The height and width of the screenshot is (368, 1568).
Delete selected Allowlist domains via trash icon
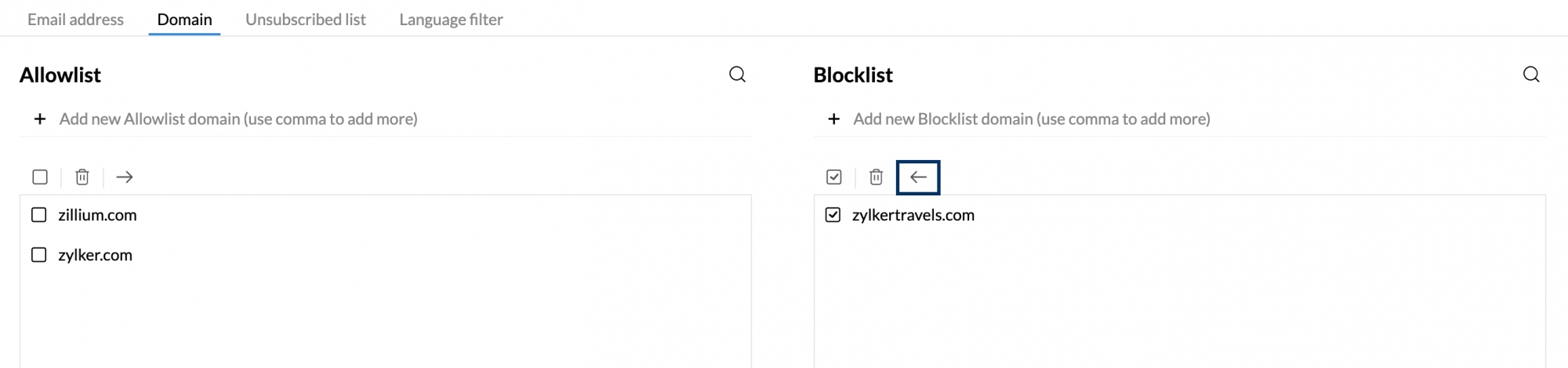click(x=82, y=177)
